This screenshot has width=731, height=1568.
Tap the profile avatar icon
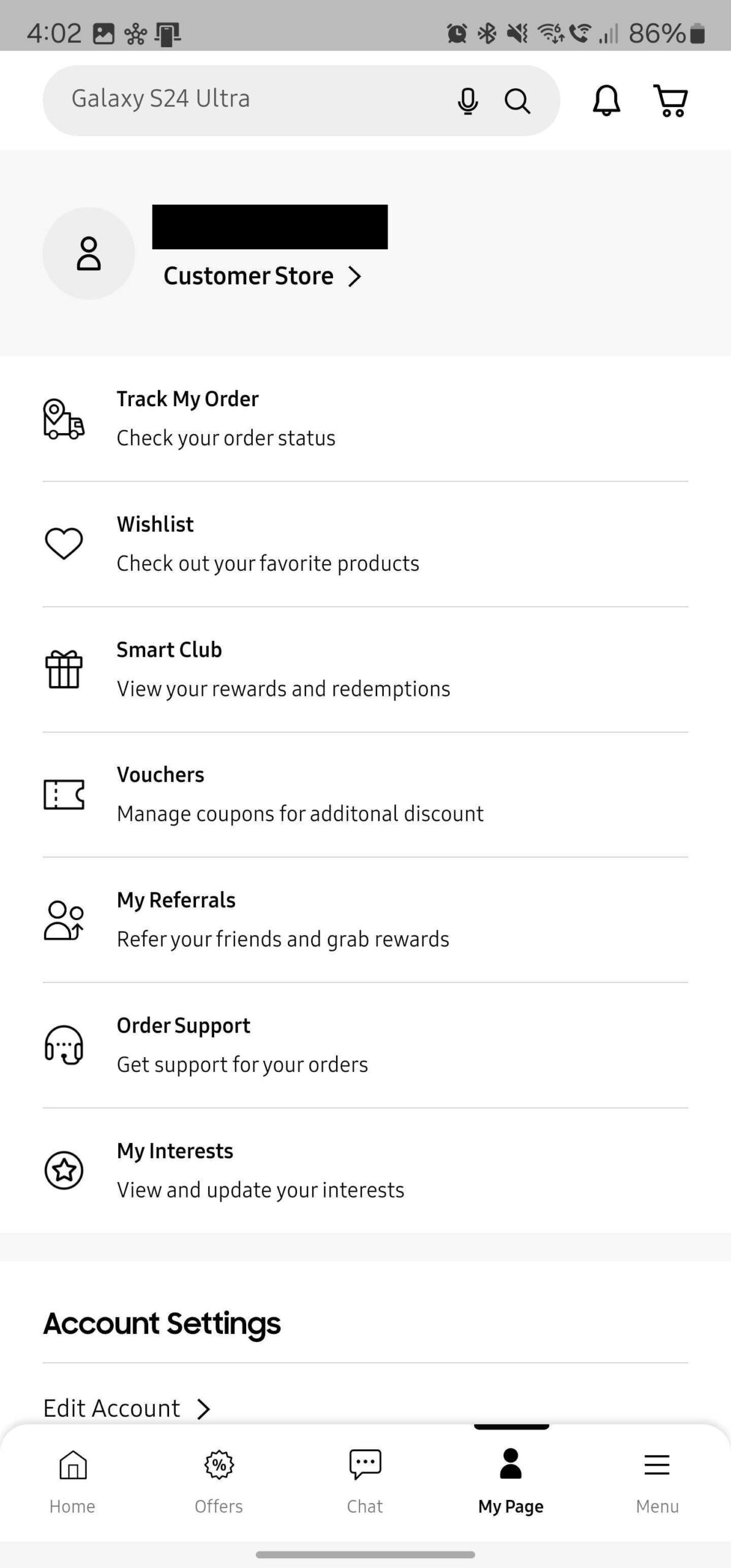tap(89, 254)
